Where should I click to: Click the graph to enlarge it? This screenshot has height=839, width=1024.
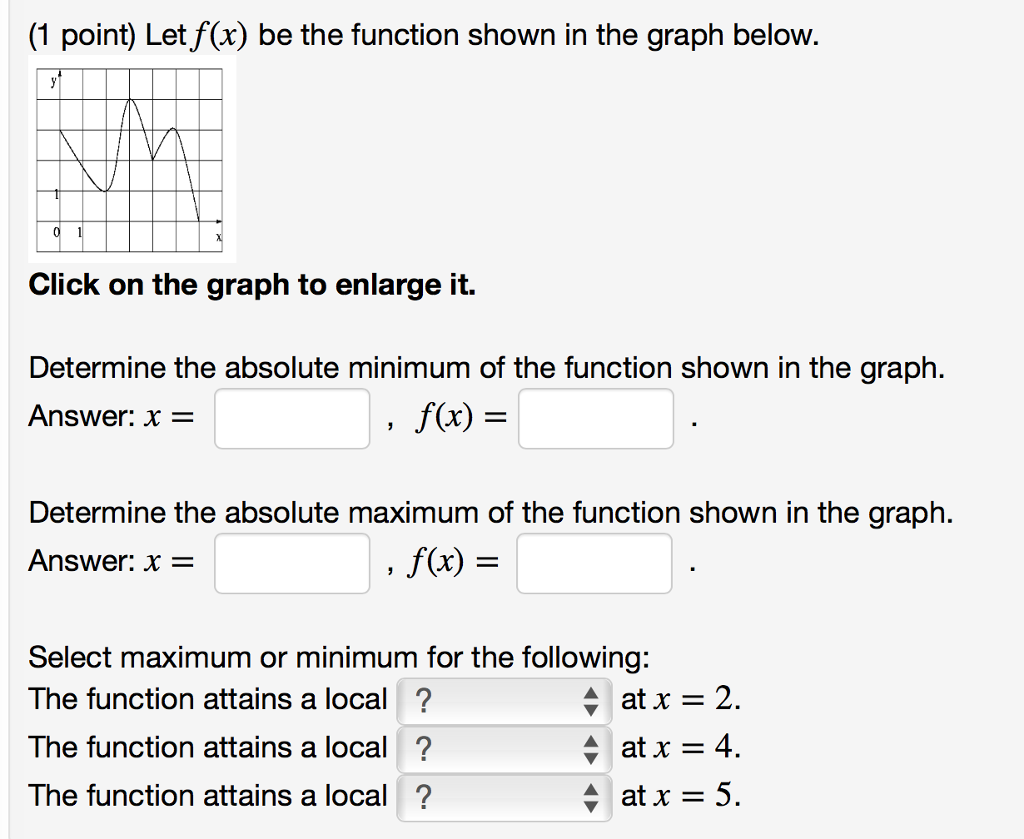tap(130, 160)
